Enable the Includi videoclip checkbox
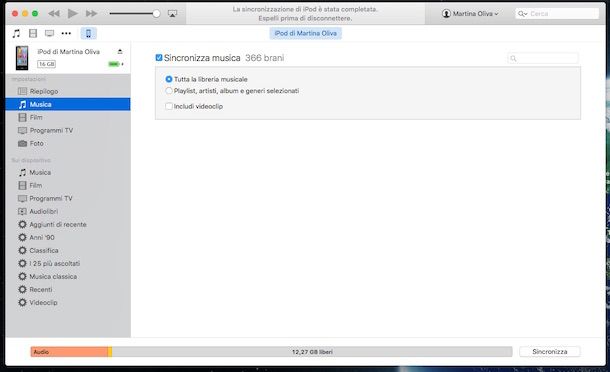 coord(169,106)
